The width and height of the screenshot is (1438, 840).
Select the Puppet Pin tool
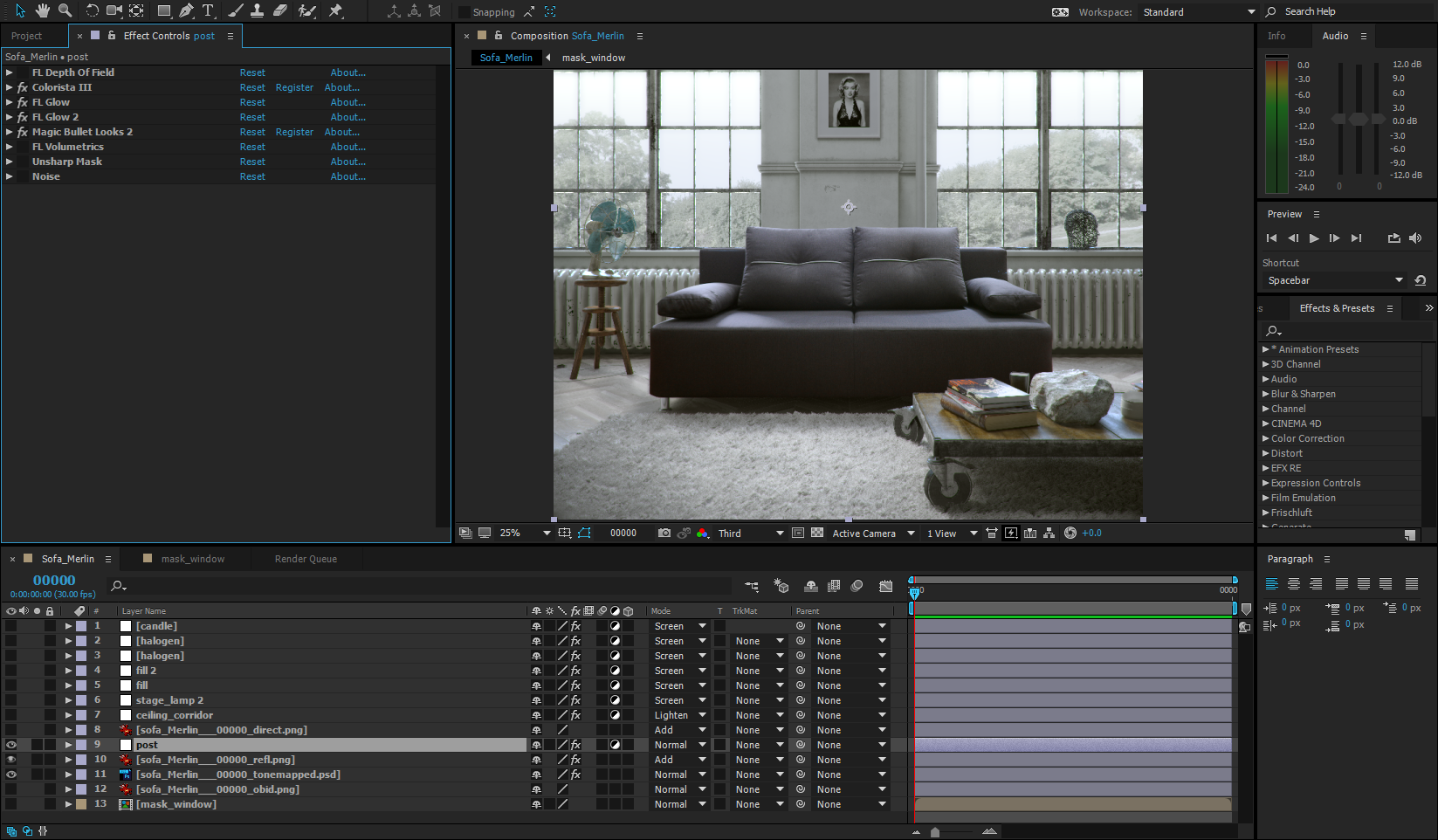(335, 10)
